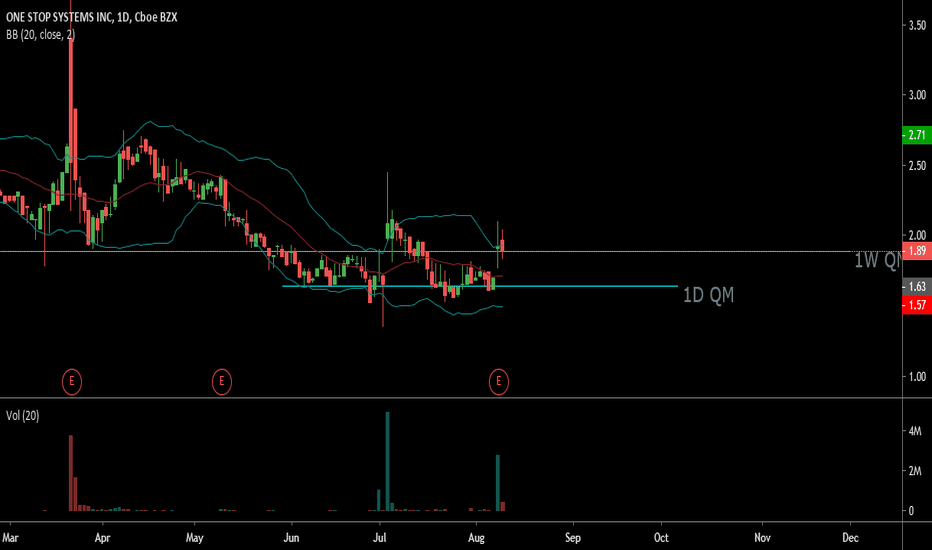This screenshot has height=550, width=932.
Task: Click the 2.50 price axis value
Action: click(917, 165)
